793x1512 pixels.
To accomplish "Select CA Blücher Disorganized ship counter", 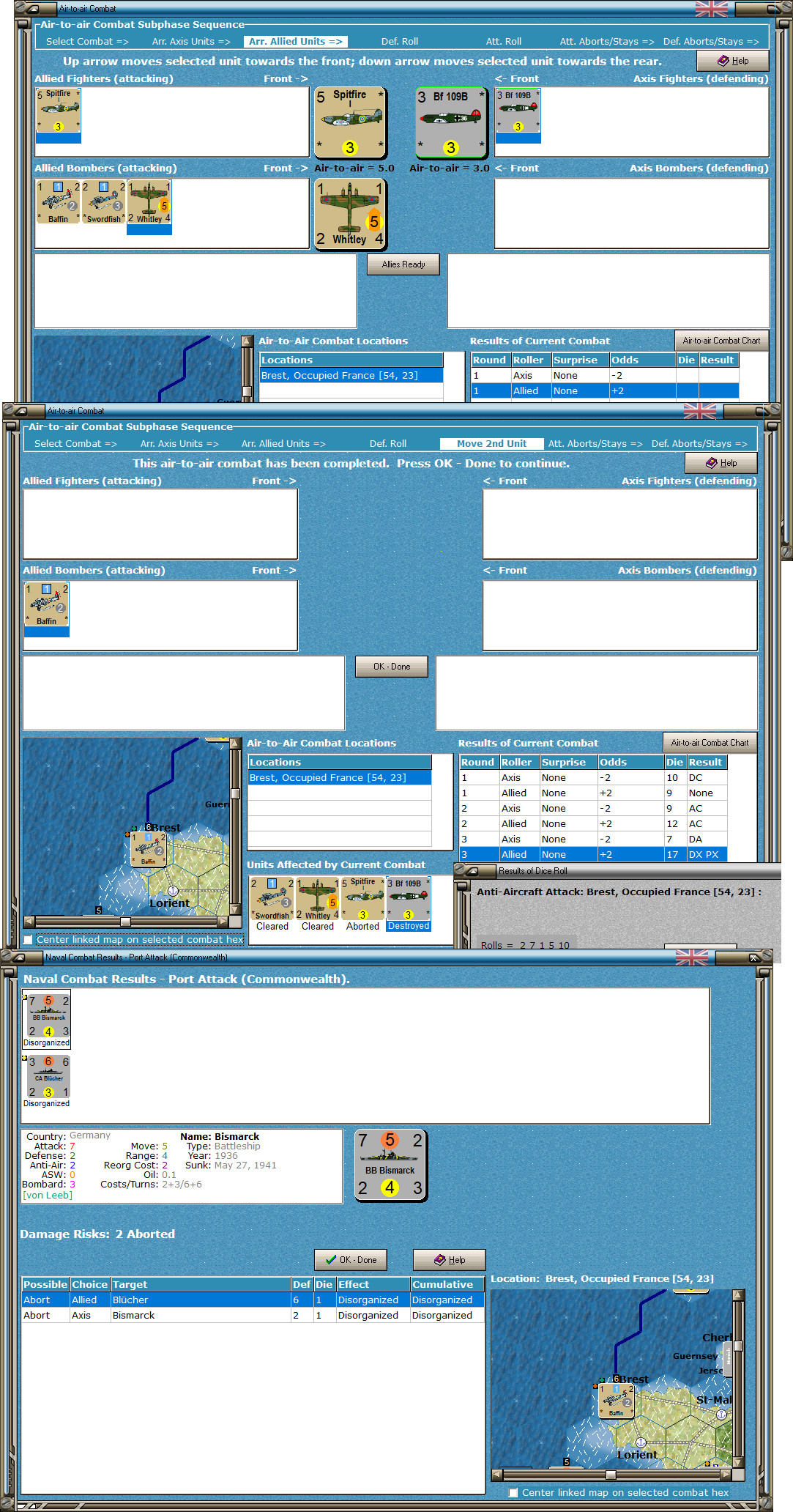I will pos(48,1077).
